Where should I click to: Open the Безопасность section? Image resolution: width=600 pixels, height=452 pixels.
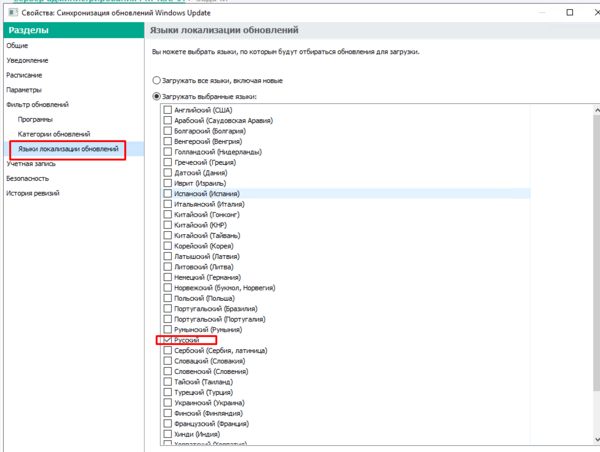[28, 178]
